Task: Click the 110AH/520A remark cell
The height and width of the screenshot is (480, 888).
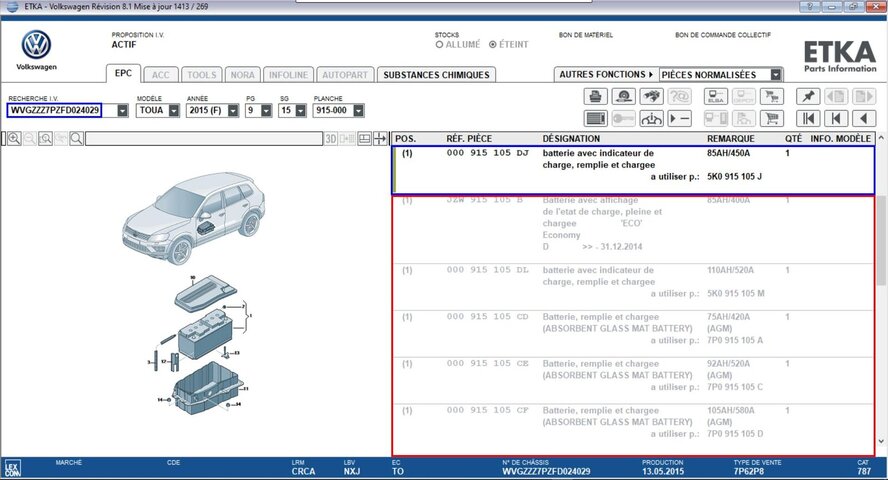Action: pyautogui.click(x=730, y=270)
